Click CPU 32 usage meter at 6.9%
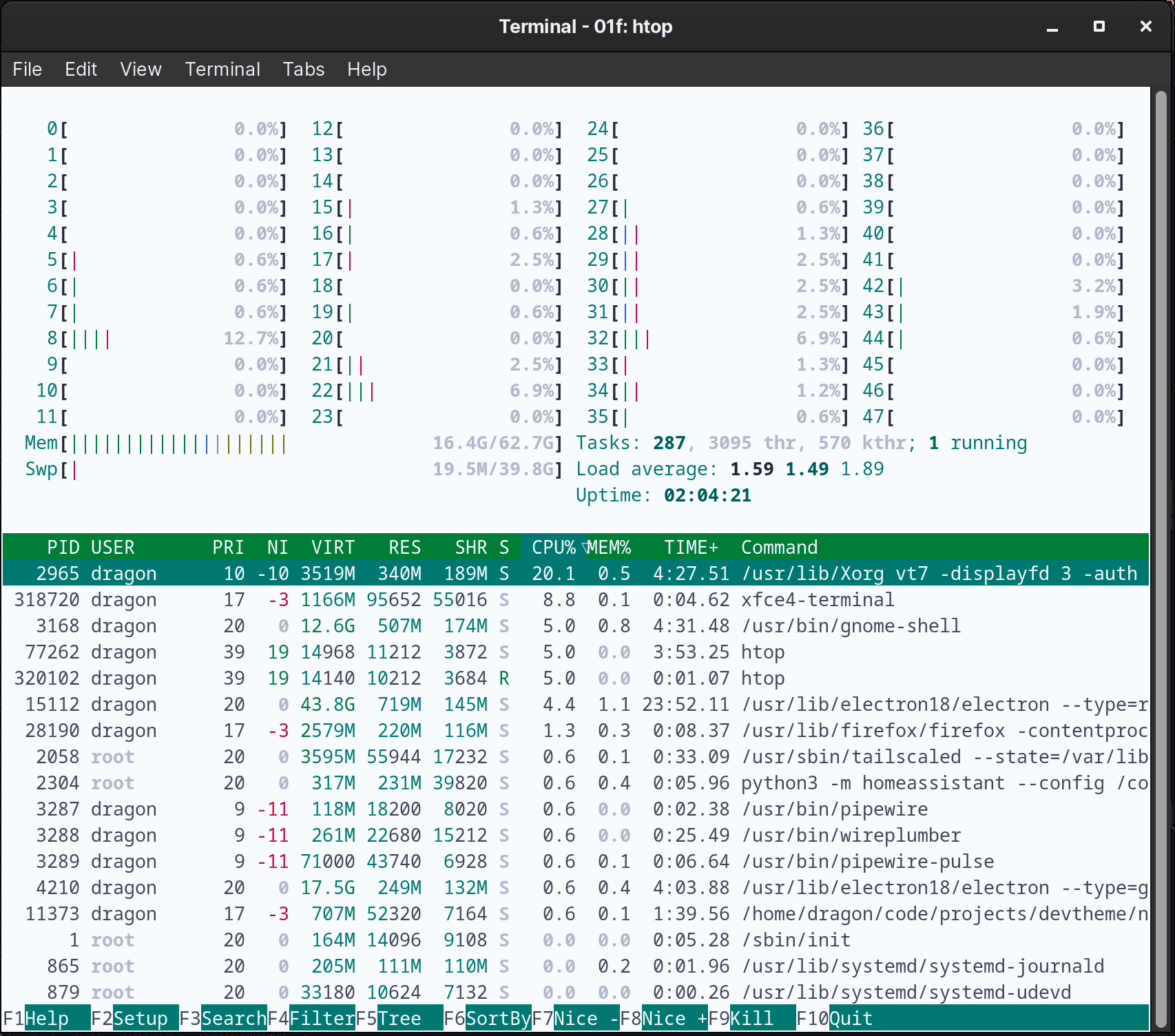Image resolution: width=1175 pixels, height=1036 pixels. (718, 338)
